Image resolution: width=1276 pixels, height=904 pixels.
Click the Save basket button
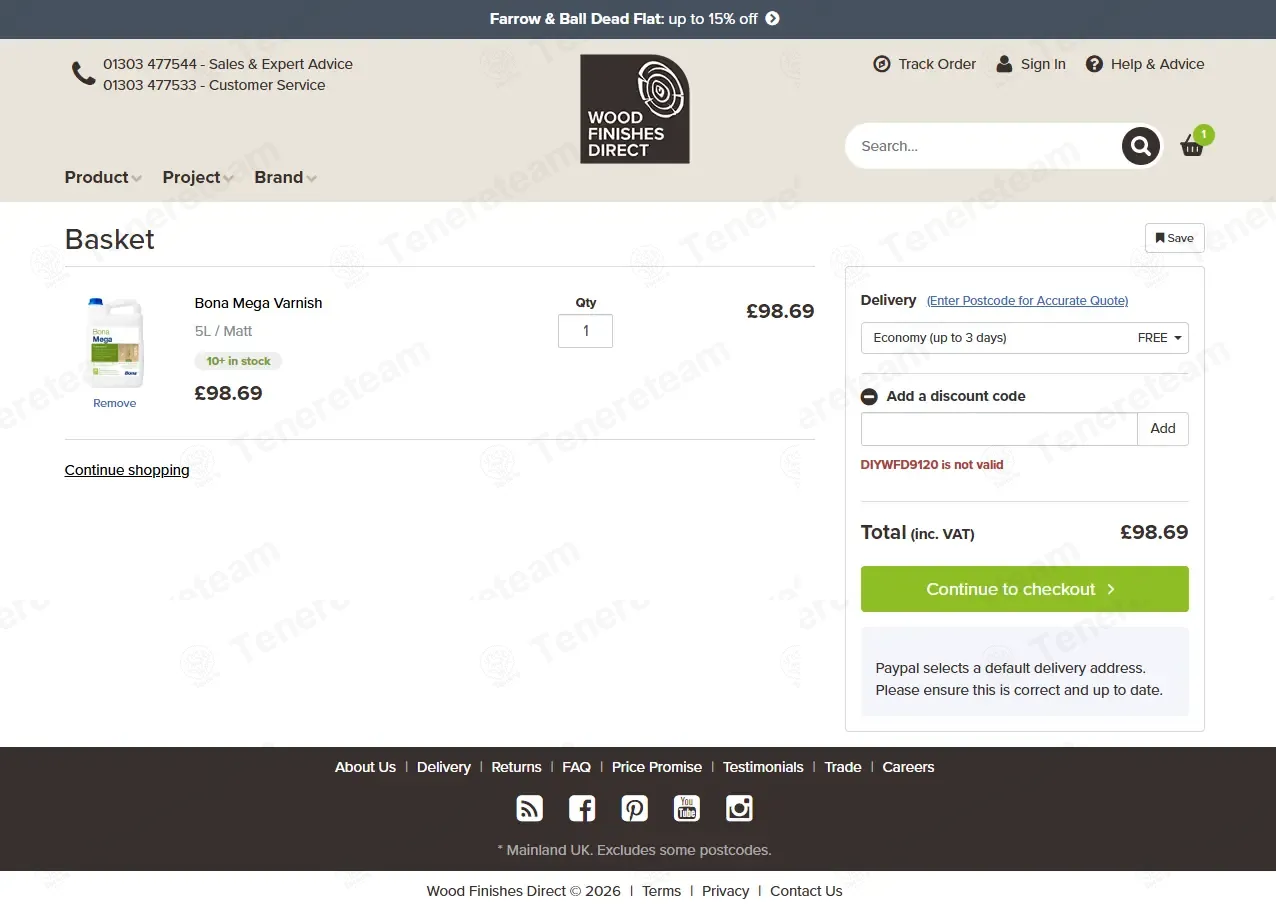point(1175,238)
